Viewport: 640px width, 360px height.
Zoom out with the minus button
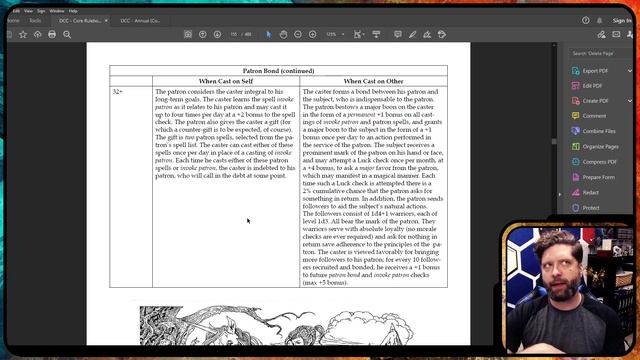(298, 35)
